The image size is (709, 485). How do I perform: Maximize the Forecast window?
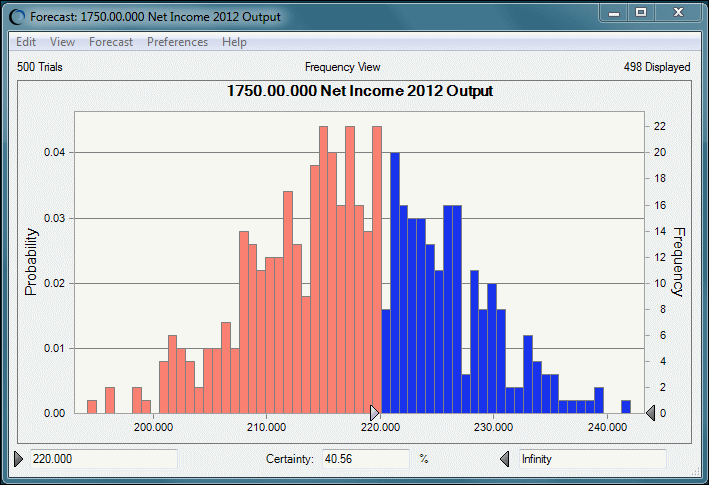[x=641, y=13]
